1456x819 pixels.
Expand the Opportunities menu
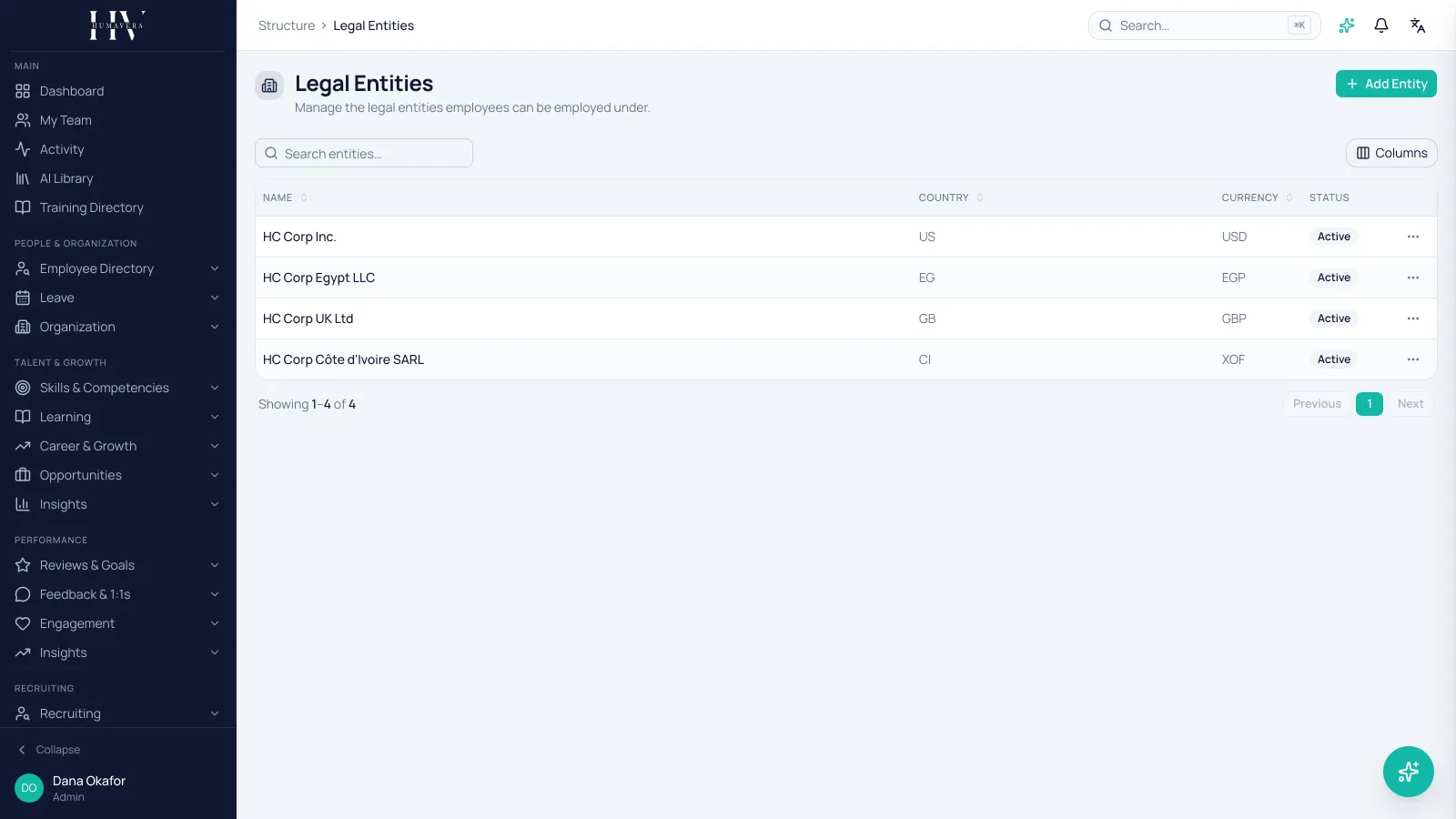click(x=118, y=475)
